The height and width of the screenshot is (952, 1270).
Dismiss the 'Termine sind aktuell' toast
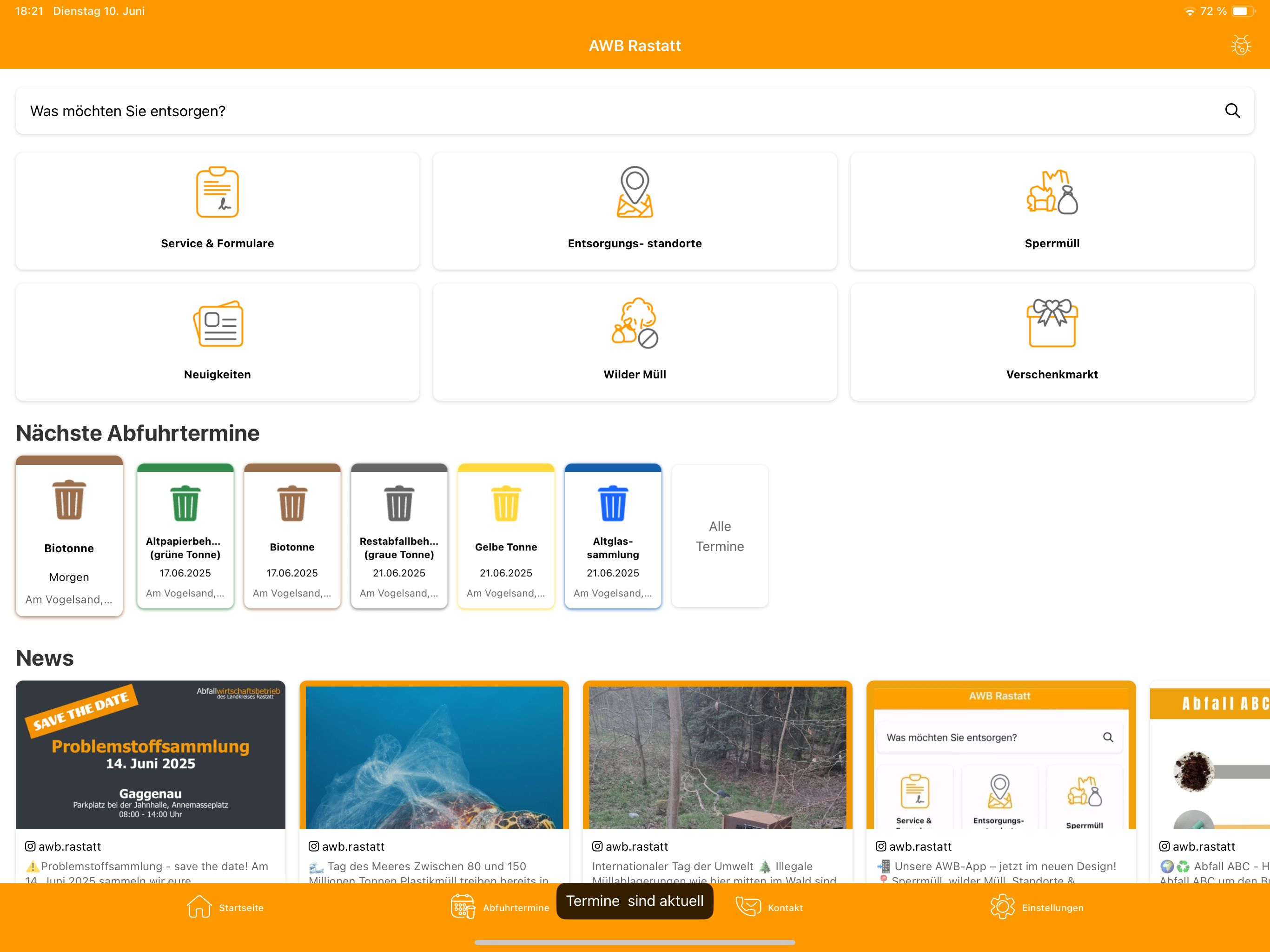click(635, 901)
